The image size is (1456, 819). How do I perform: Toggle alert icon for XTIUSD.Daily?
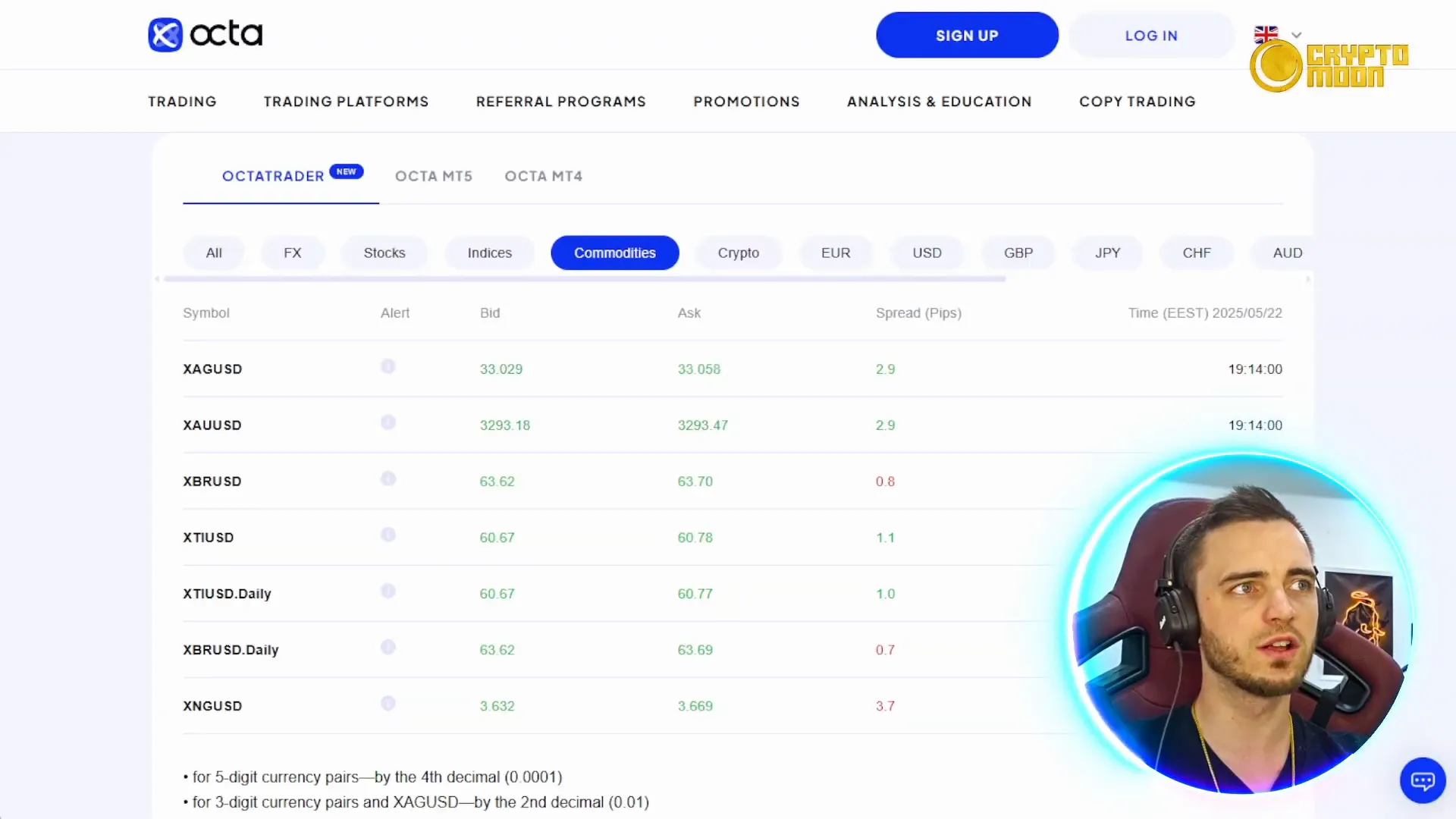click(388, 591)
